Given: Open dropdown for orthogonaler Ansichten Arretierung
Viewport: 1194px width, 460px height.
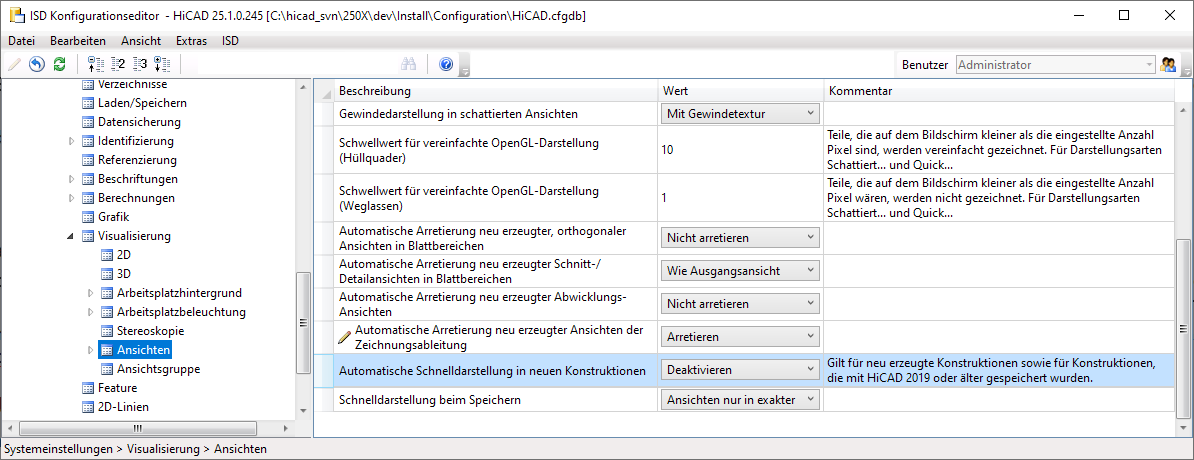Looking at the screenshot, I should [740, 238].
